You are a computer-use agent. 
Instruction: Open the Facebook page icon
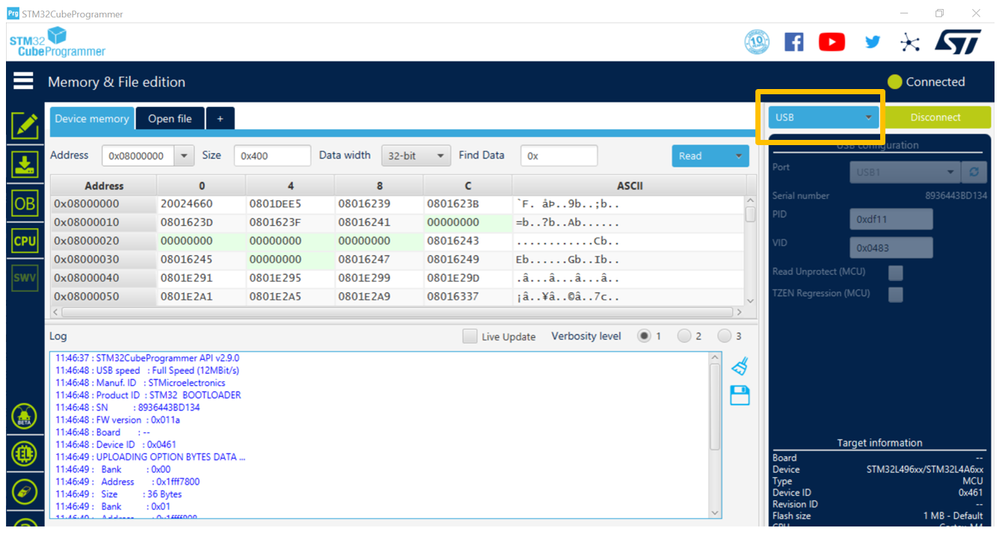pyautogui.click(x=794, y=42)
